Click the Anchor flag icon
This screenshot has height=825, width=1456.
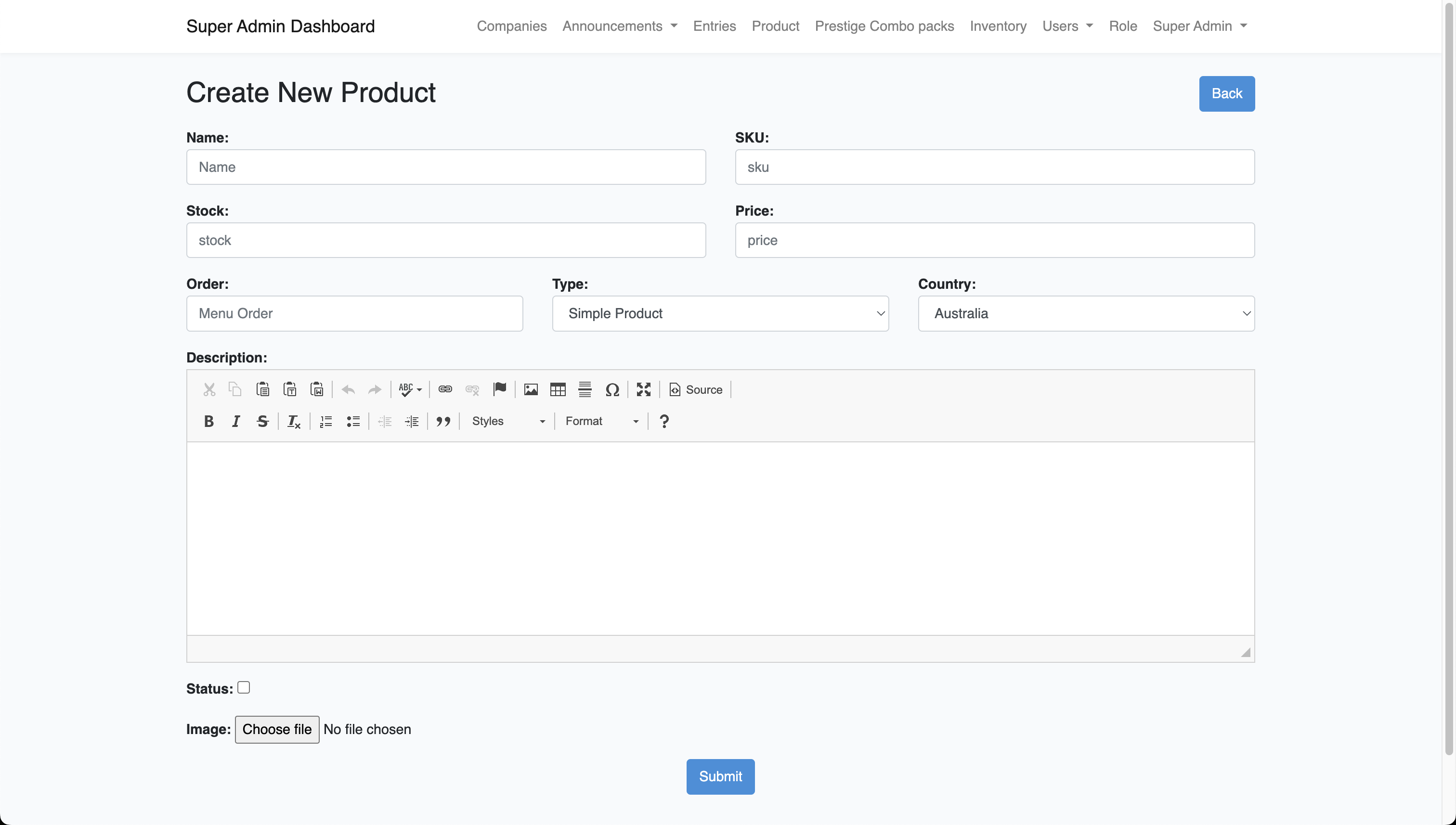(x=499, y=389)
